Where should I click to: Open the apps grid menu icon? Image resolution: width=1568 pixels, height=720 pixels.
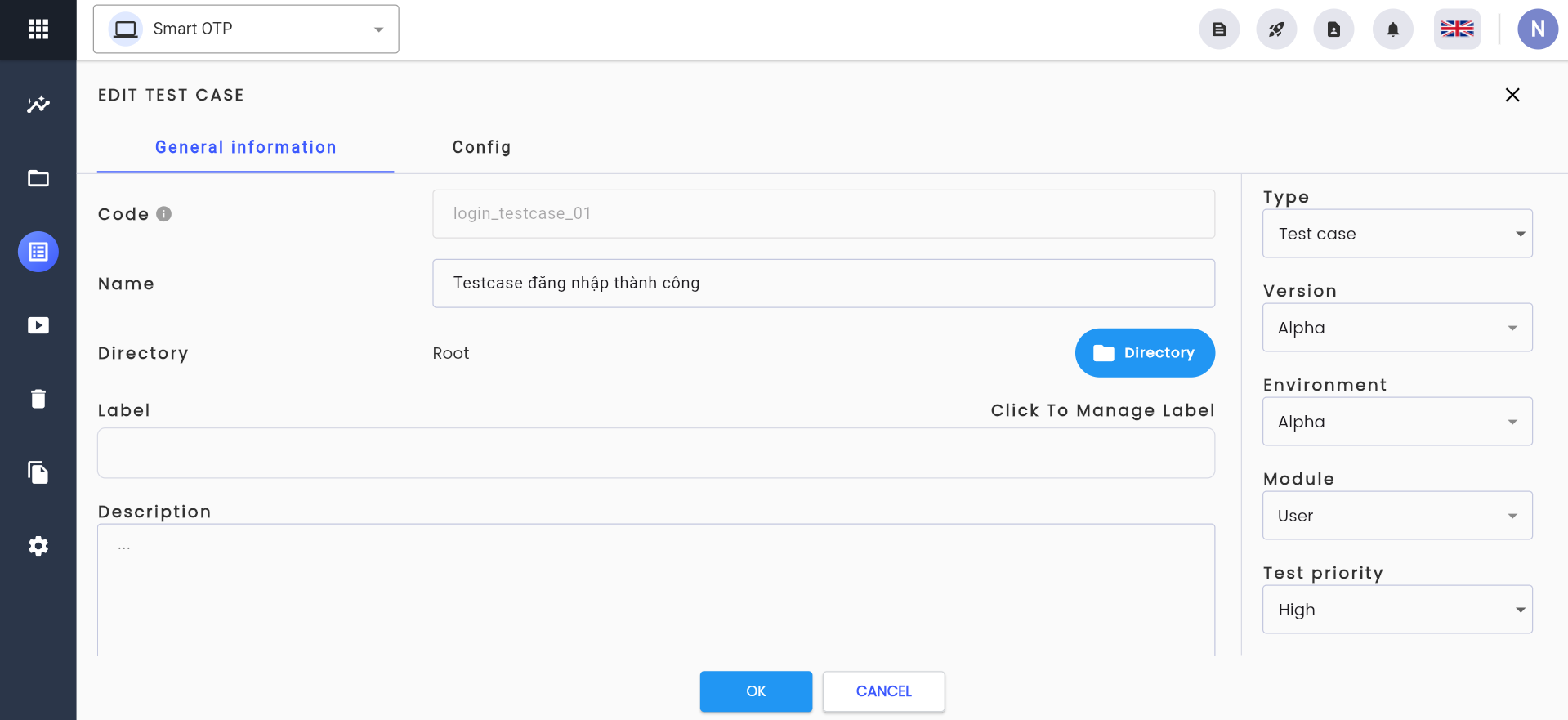point(38,29)
